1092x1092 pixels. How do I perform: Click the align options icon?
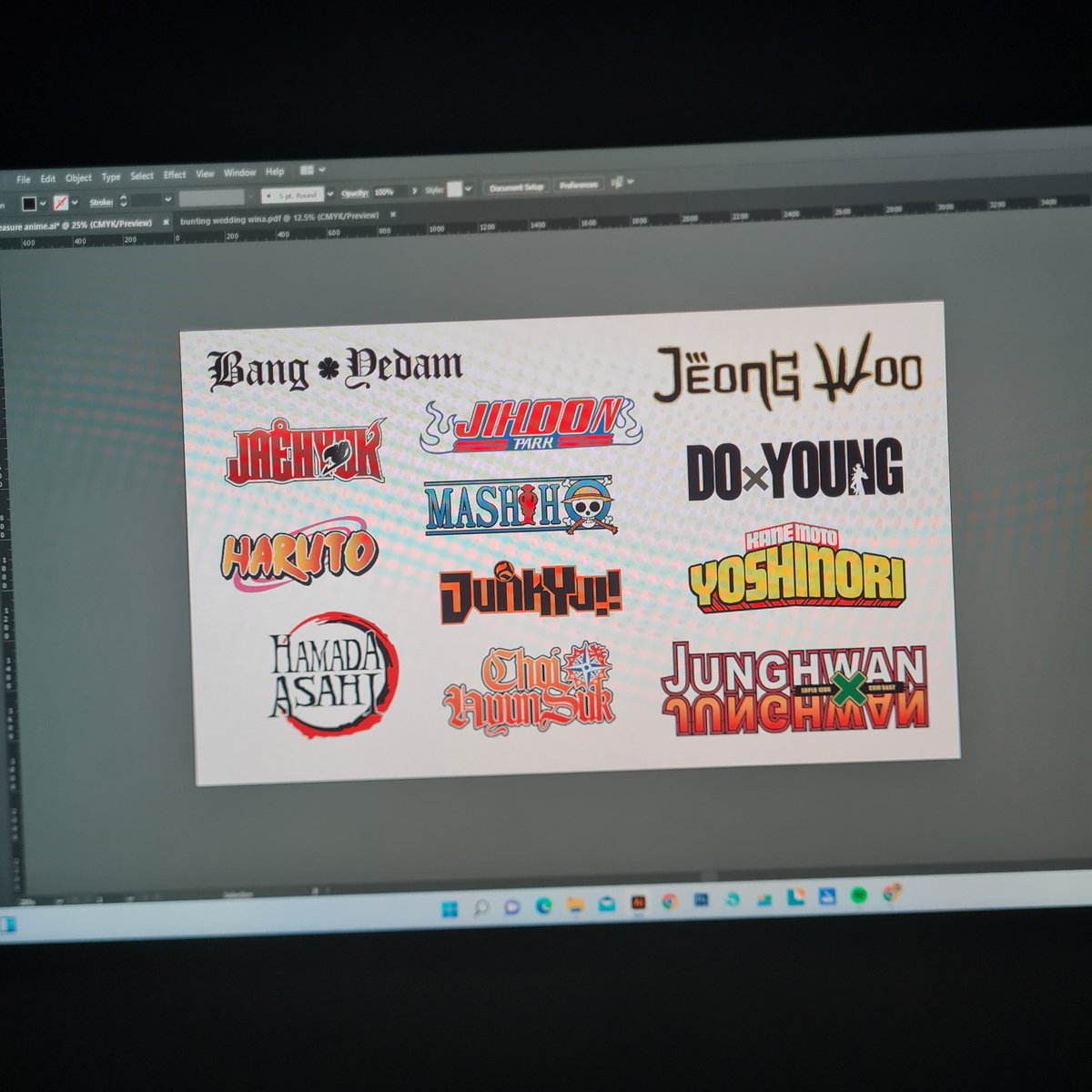tap(616, 184)
